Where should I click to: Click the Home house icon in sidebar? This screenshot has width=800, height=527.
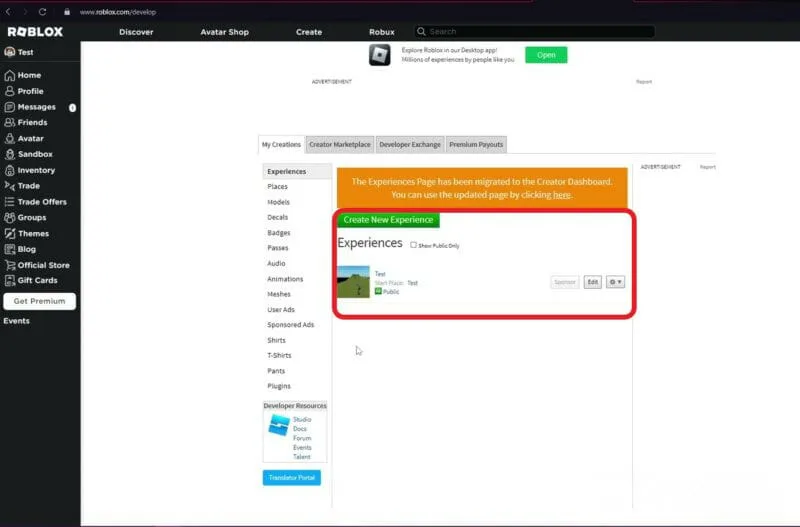10,76
